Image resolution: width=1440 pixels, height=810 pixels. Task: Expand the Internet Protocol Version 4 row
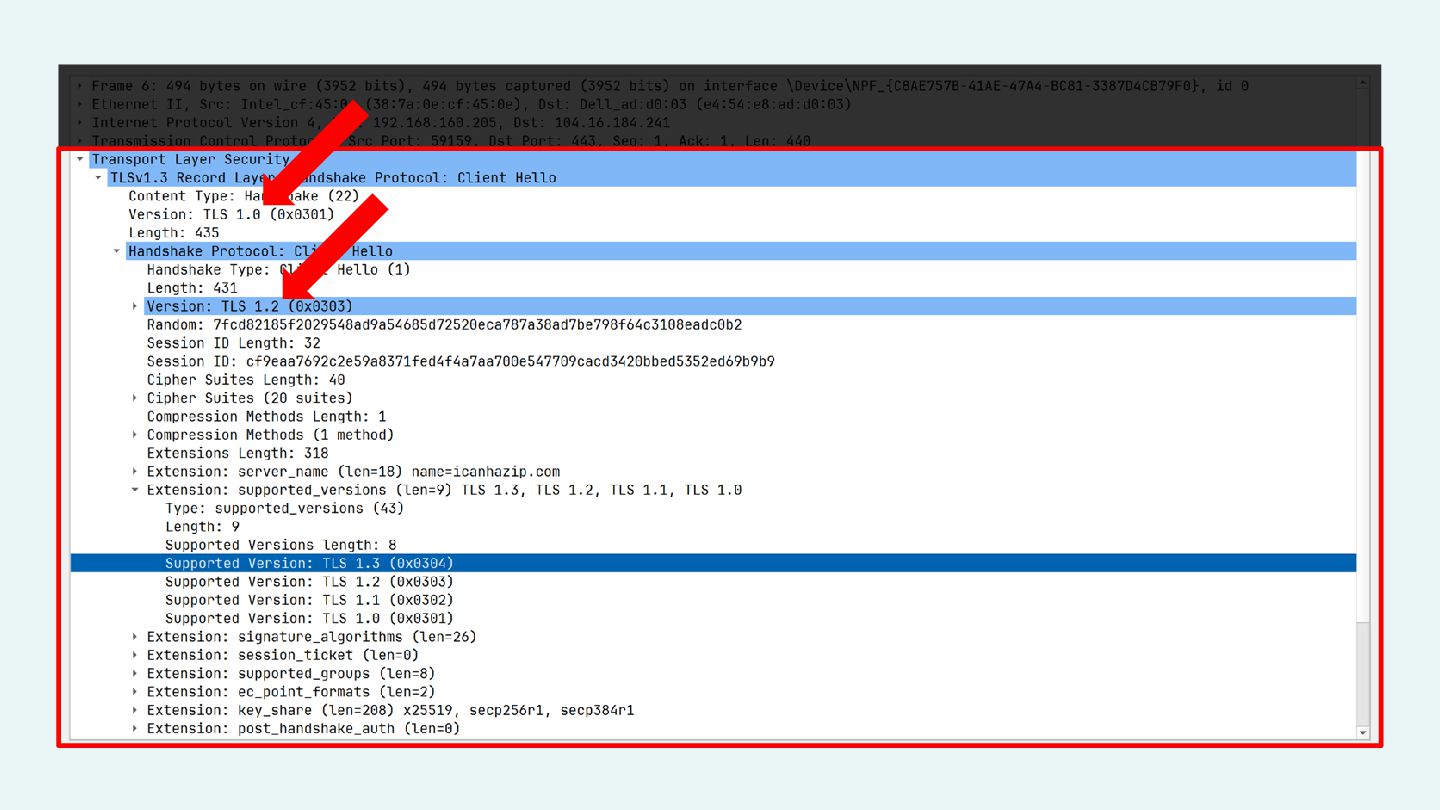(x=80, y=122)
